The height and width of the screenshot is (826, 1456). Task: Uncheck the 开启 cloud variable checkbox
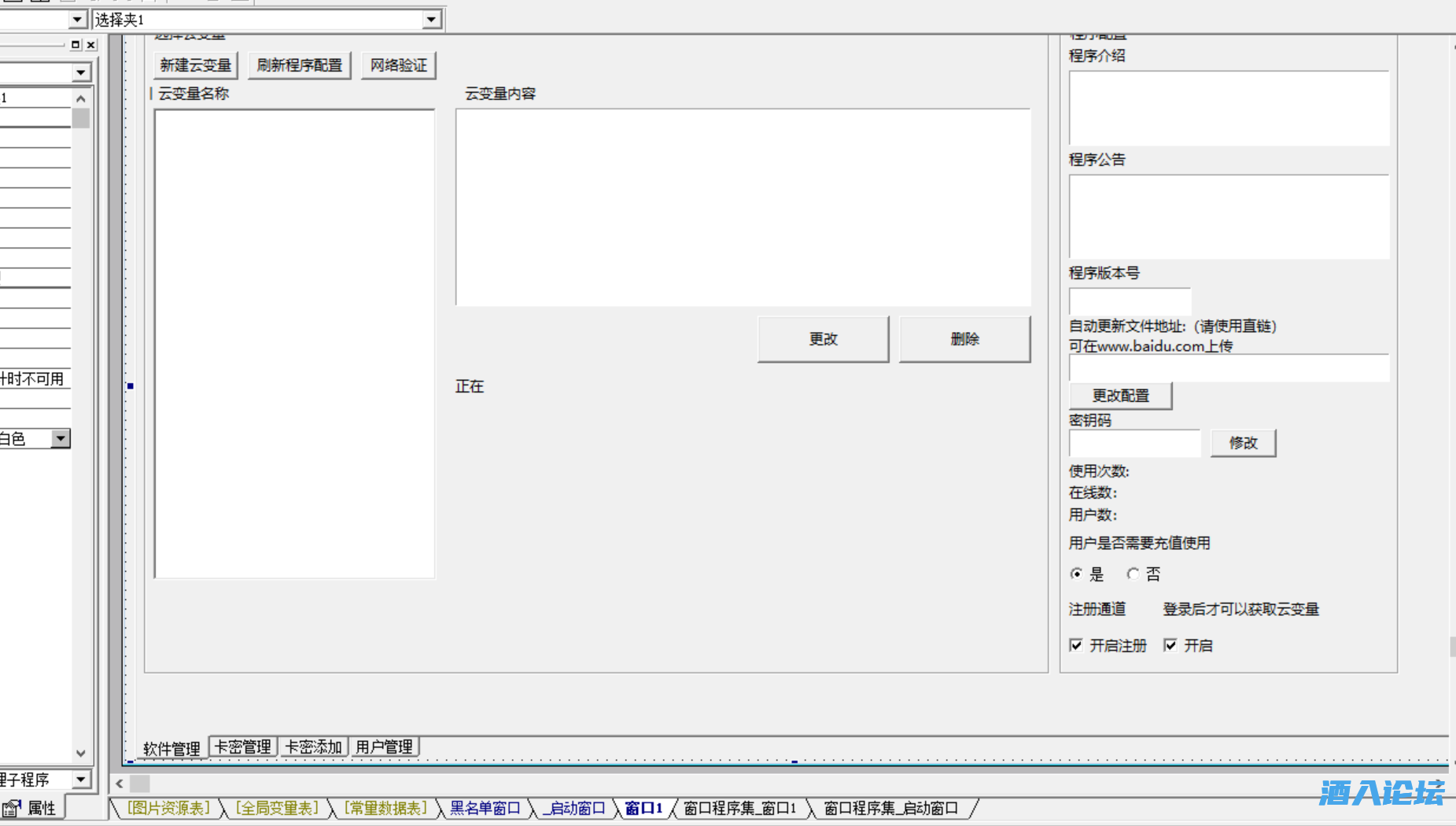[1170, 645]
